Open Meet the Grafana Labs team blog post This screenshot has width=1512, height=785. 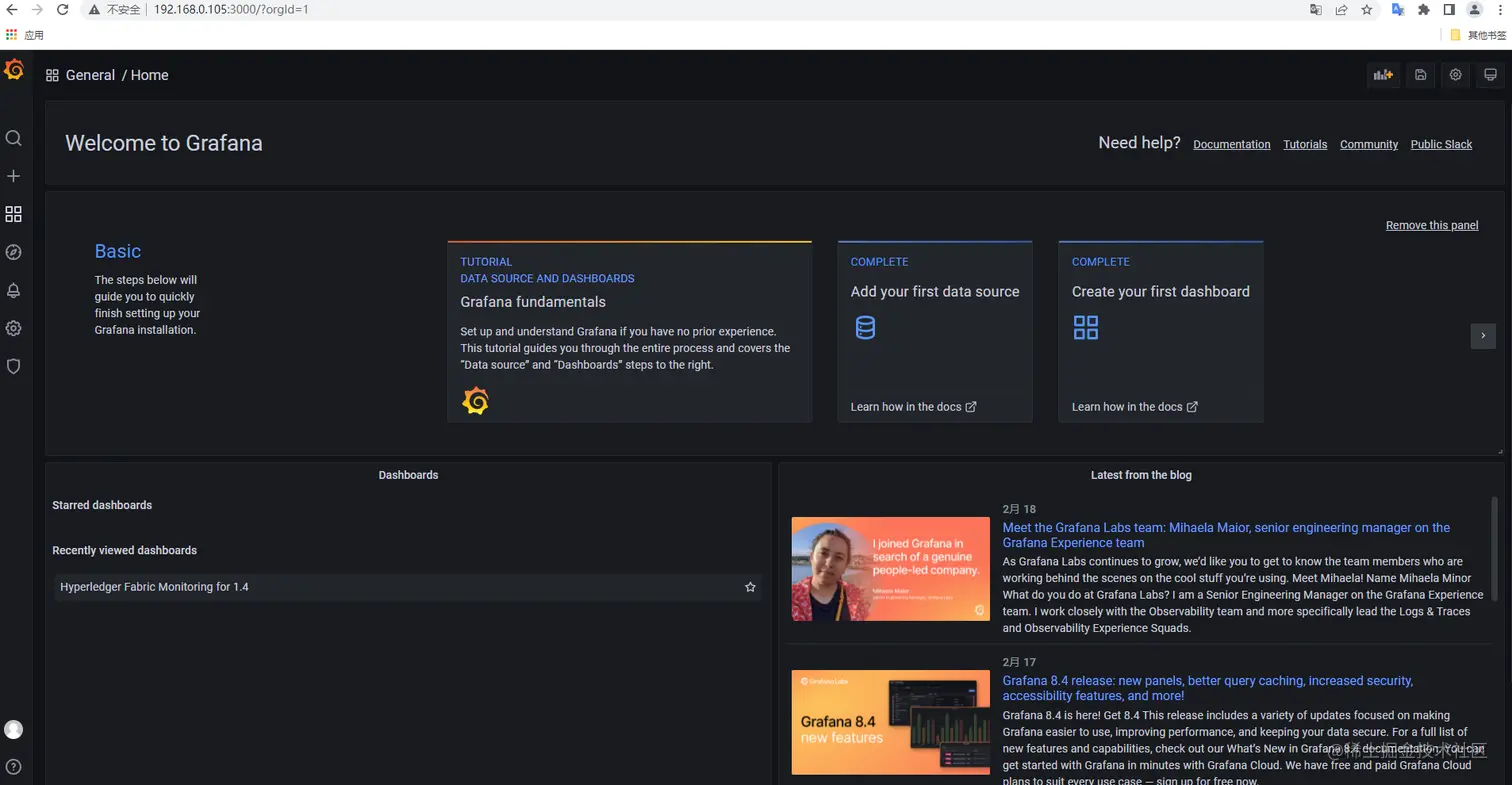1226,535
